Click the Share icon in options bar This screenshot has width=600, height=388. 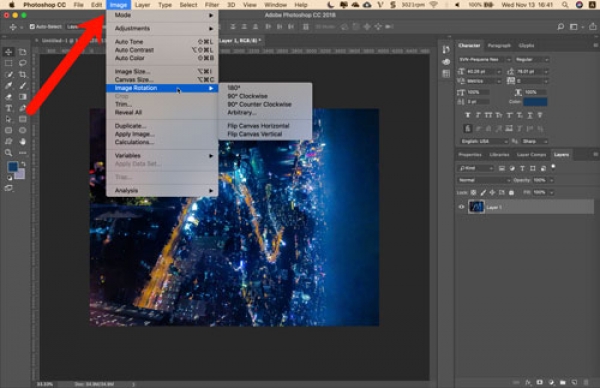pyautogui.click(x=593, y=26)
